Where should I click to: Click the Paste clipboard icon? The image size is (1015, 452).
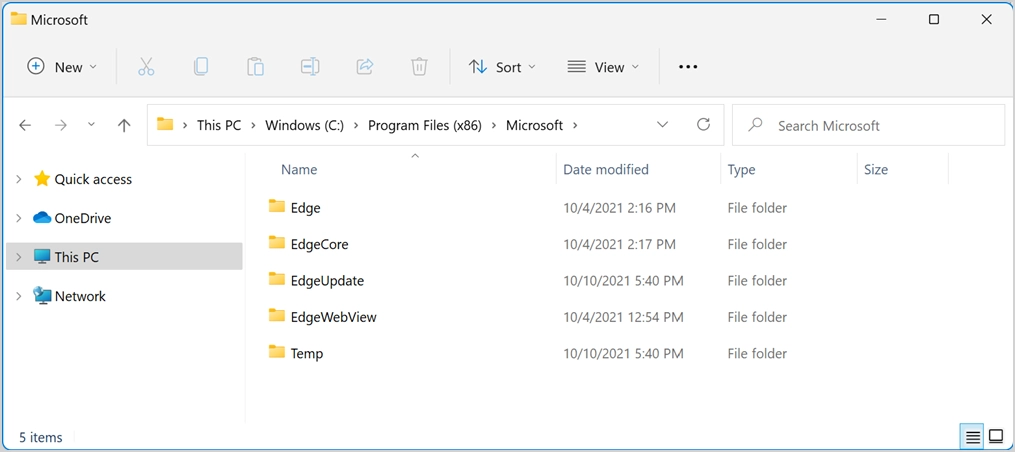[x=255, y=67]
